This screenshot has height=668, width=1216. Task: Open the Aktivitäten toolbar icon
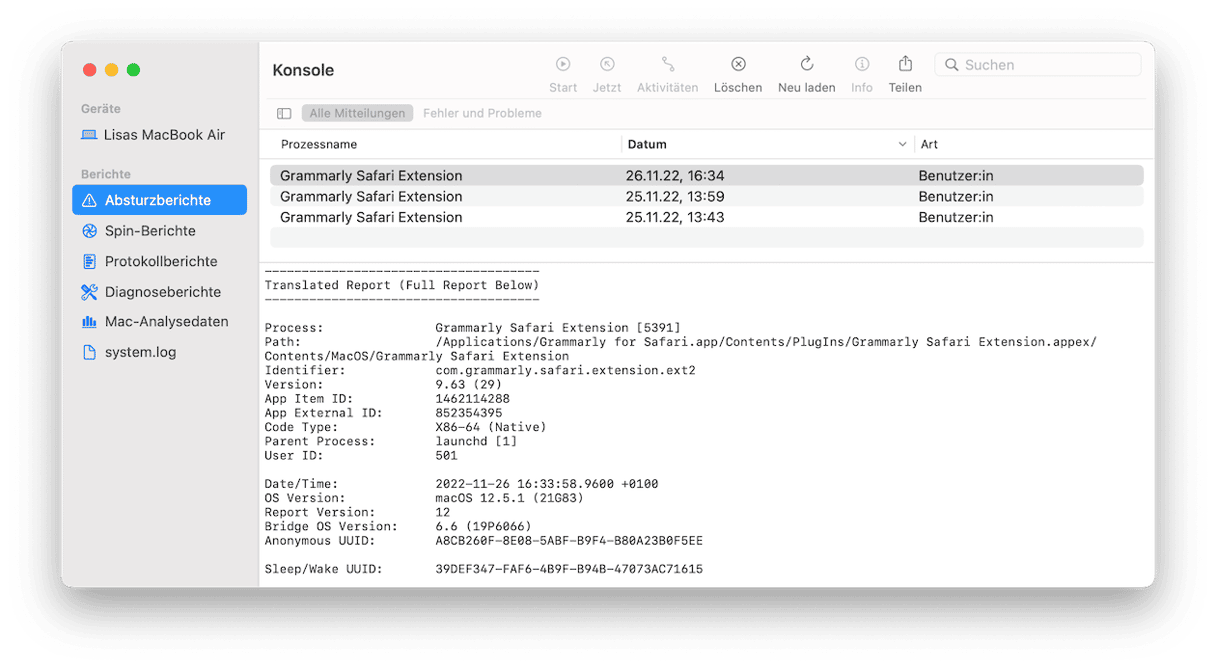(x=668, y=64)
